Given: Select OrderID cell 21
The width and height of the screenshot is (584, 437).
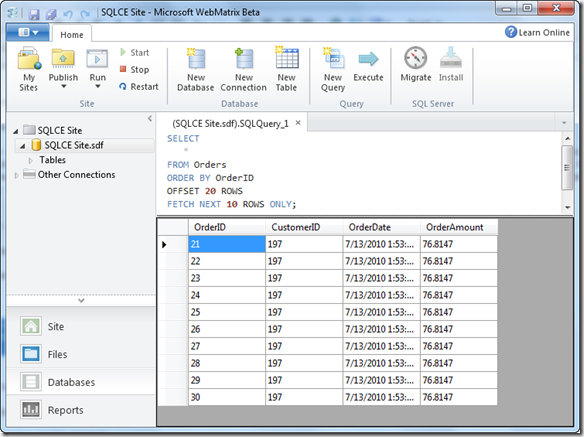Looking at the screenshot, I should click(226, 244).
